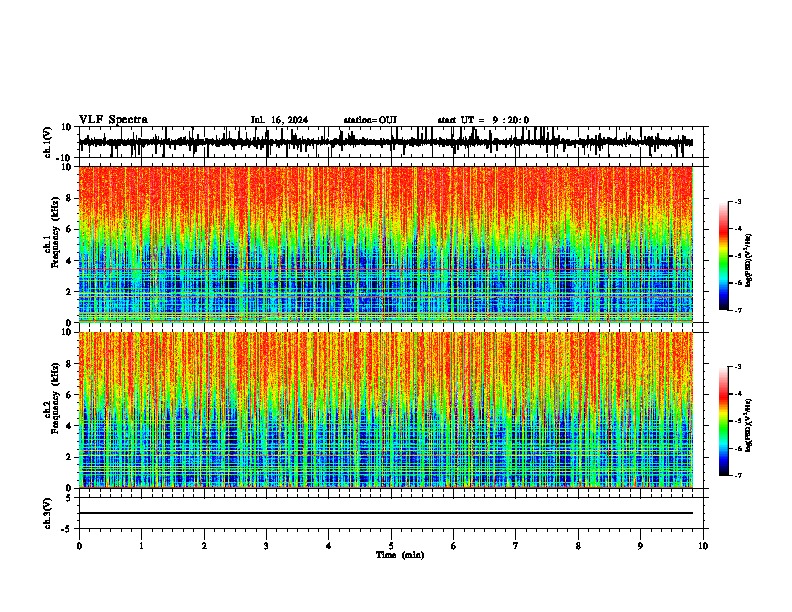Image resolution: width=792 pixels, height=612 pixels.
Task: Click the "ch.1(V)" waveform axis label
Action: (48, 142)
